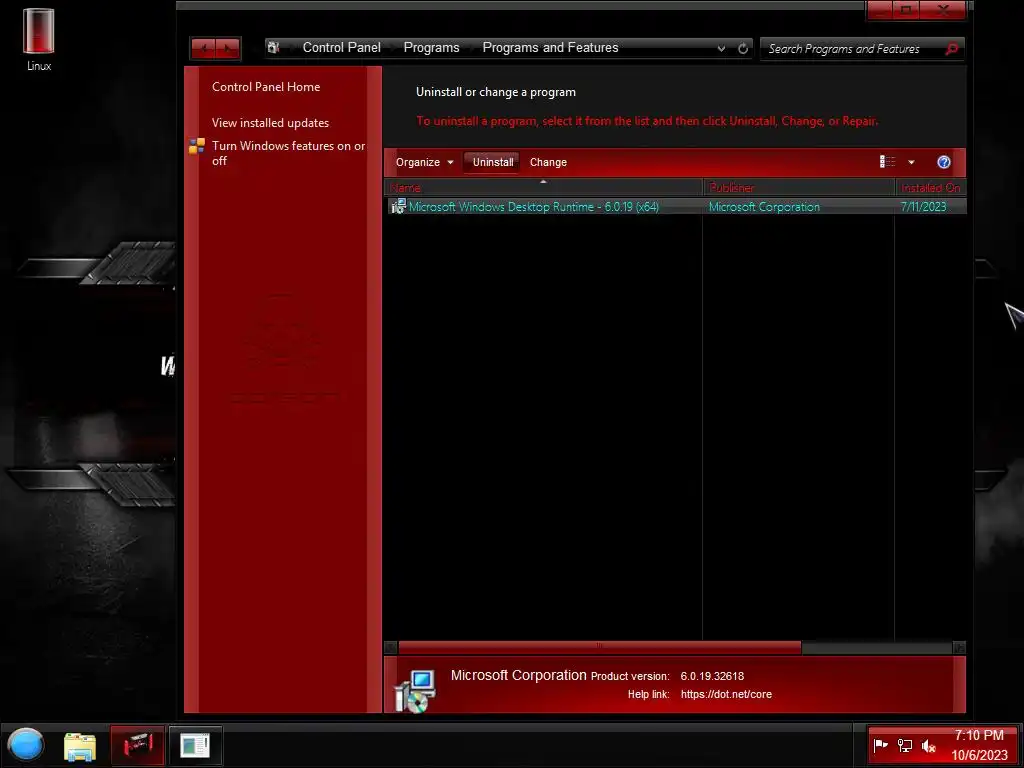Click the horizontal scrollbar thumb
This screenshot has height=768, width=1024.
click(x=600, y=647)
